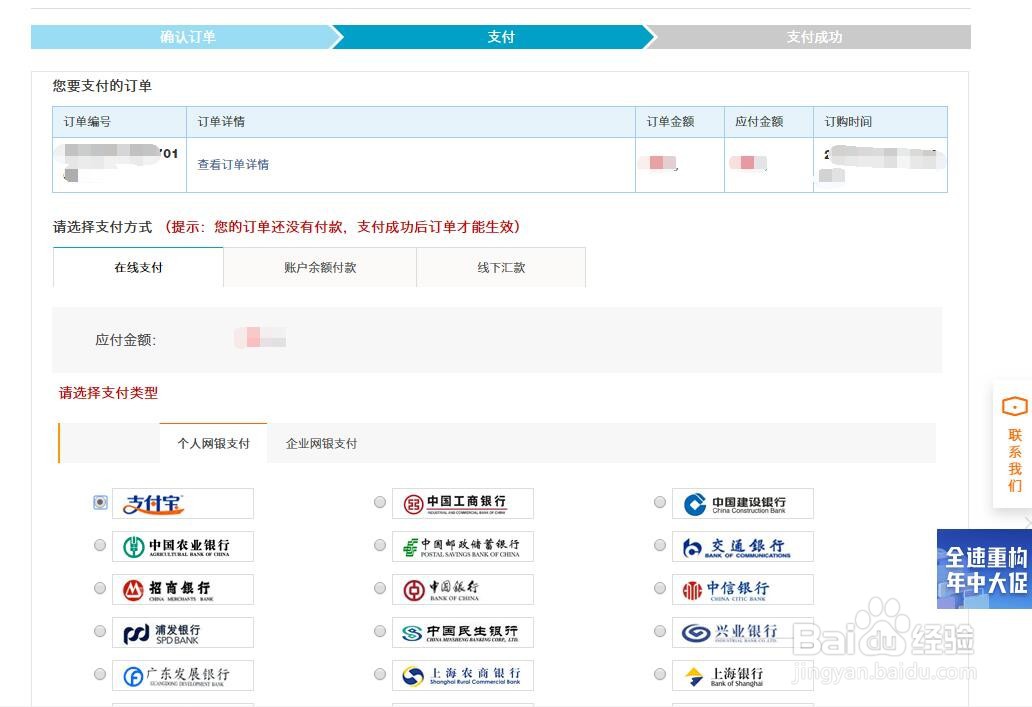Select the radio button for 上海银行

[659, 674]
